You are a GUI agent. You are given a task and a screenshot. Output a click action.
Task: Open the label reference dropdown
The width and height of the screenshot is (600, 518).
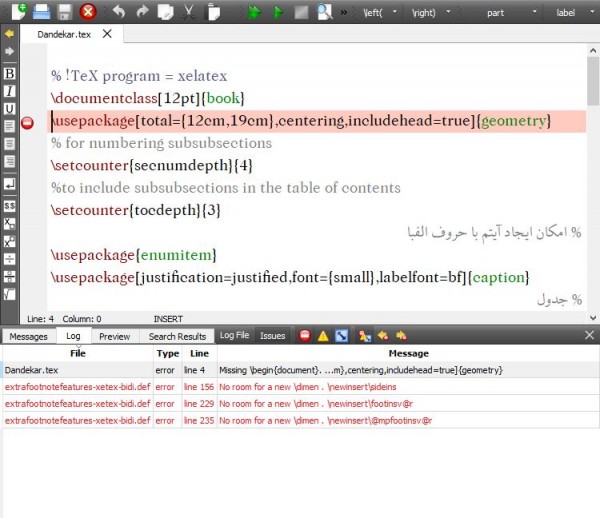coord(572,13)
